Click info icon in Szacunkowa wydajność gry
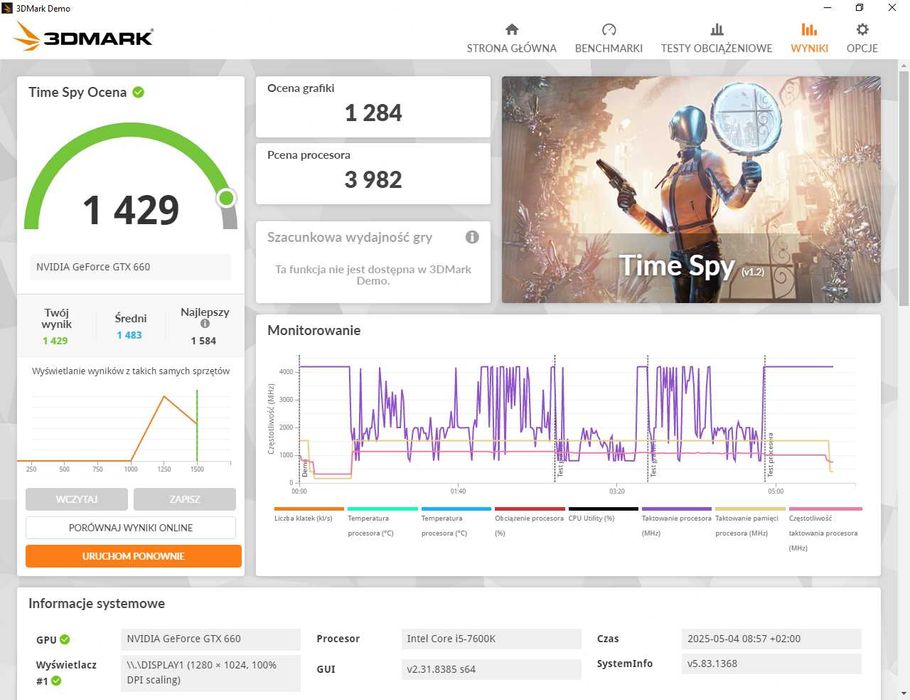This screenshot has height=700, width=910. pos(472,237)
